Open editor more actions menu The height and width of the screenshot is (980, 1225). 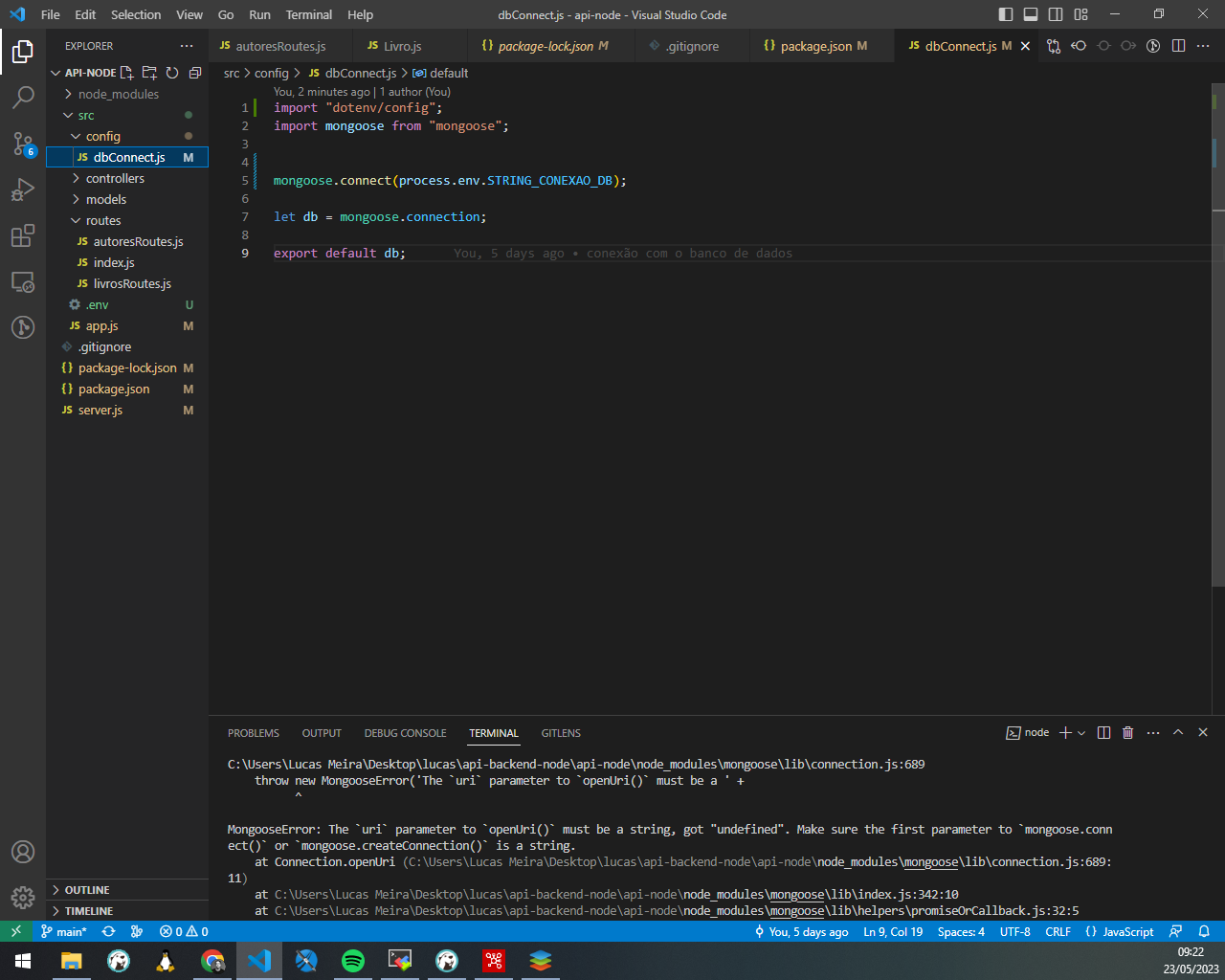pos(1203,46)
